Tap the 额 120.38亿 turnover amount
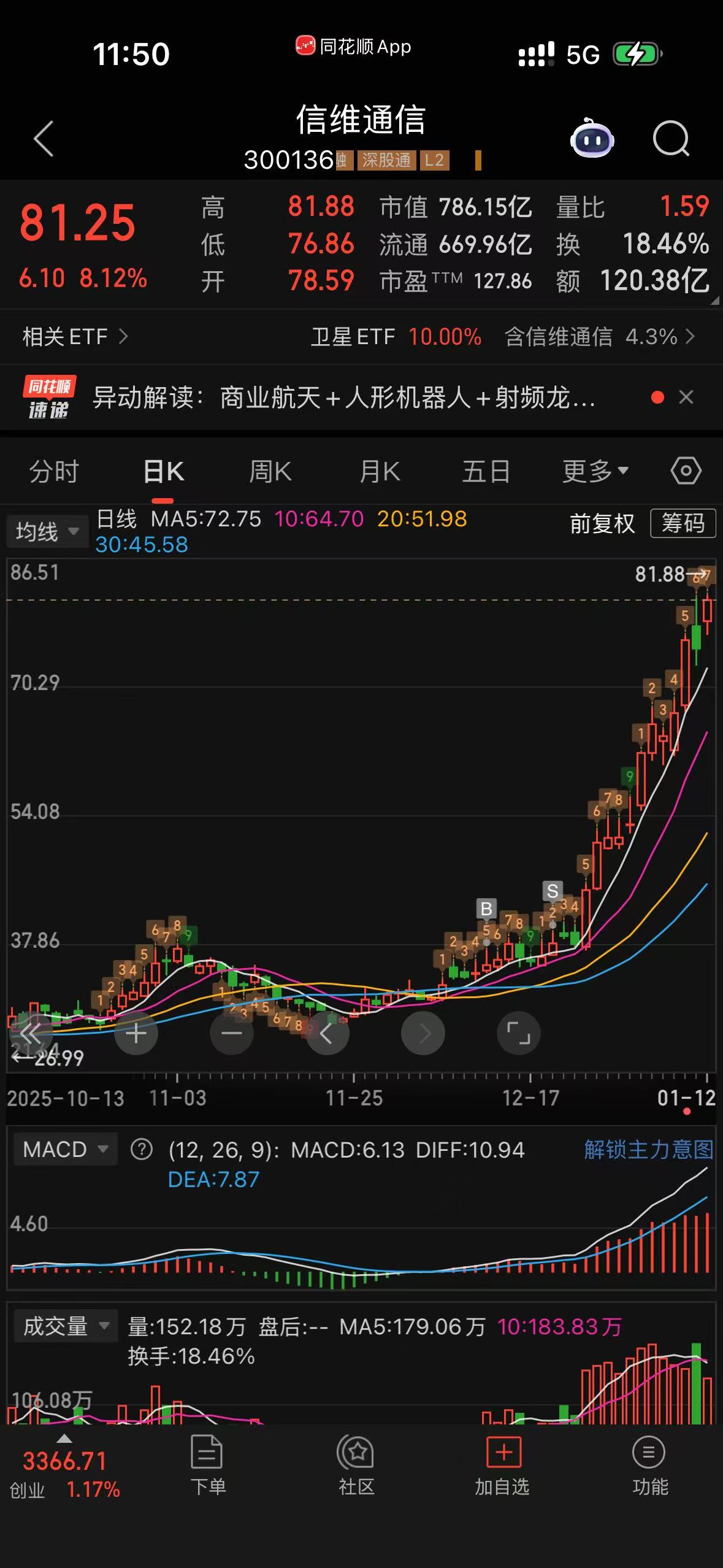Screen dimensions: 723x1568 tap(633, 281)
